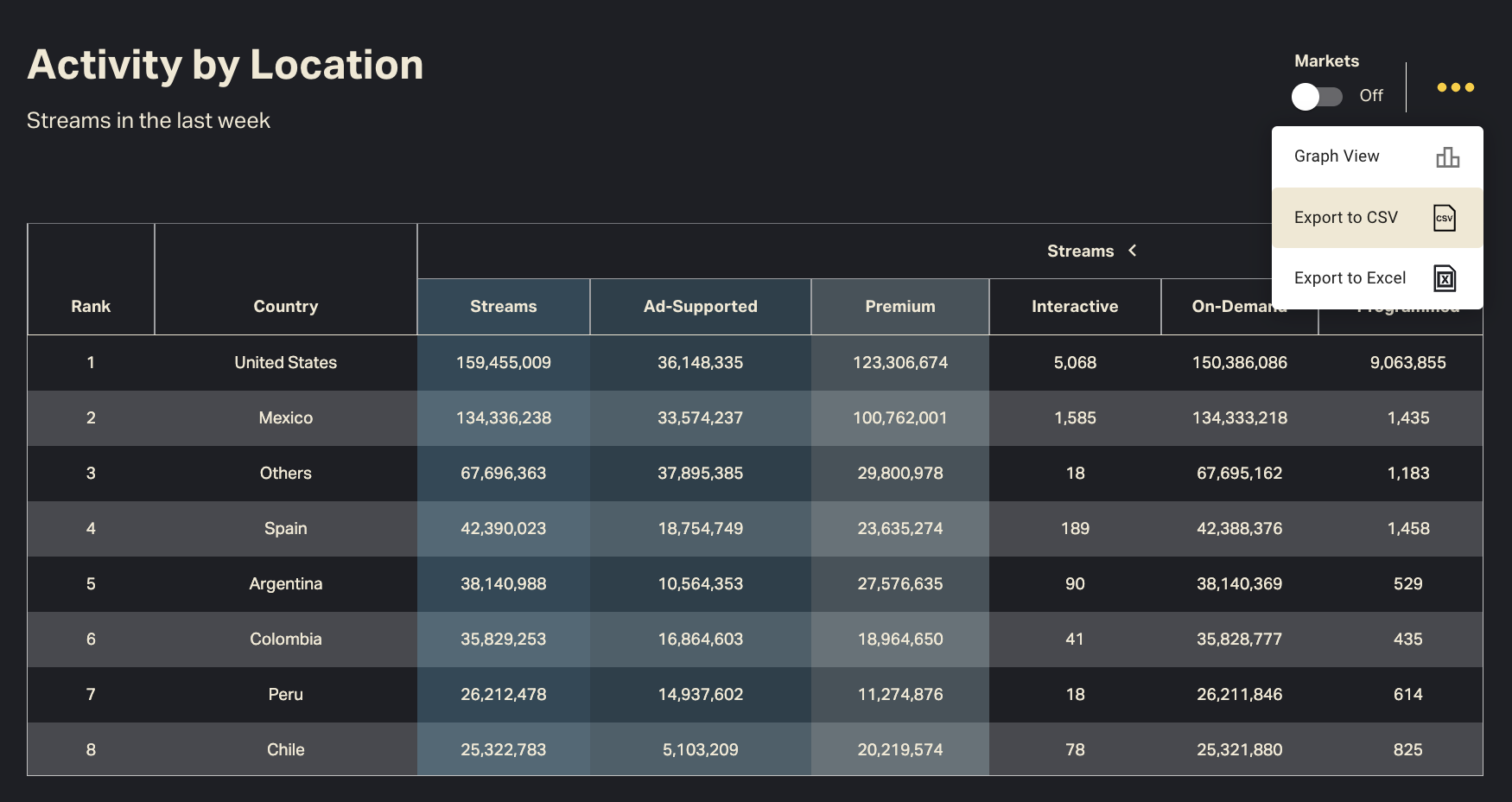Click the Excel file icon

point(1444,278)
